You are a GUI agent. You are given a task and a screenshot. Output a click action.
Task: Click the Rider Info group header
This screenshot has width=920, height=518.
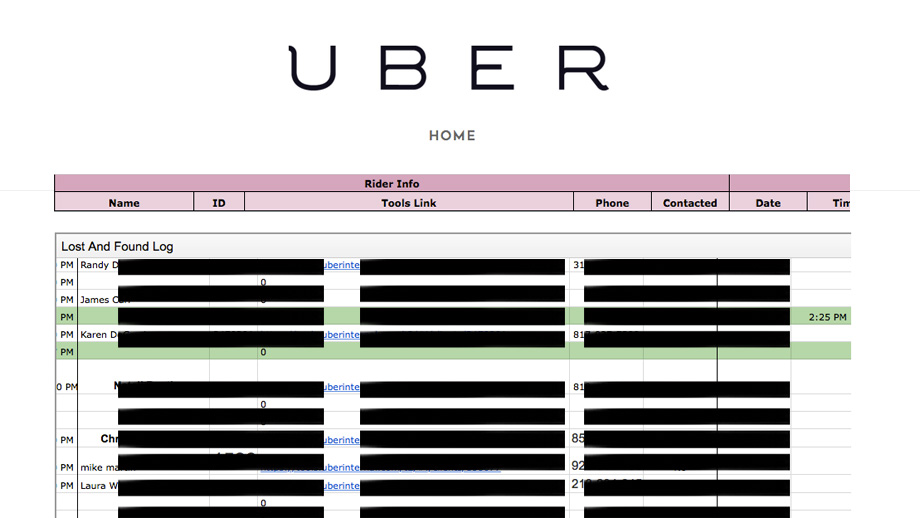pos(392,184)
